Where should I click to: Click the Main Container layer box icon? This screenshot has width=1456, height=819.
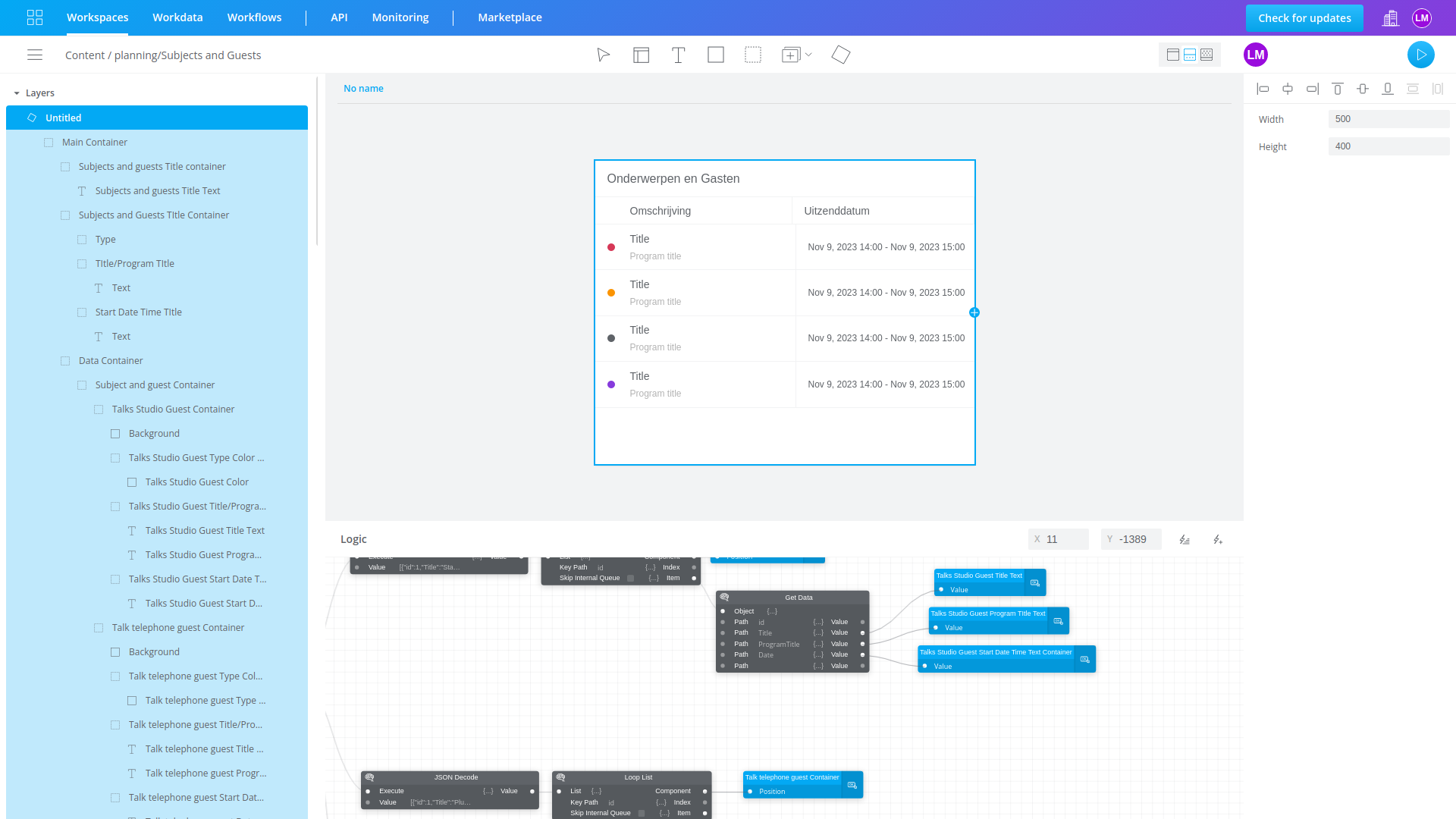coord(49,143)
